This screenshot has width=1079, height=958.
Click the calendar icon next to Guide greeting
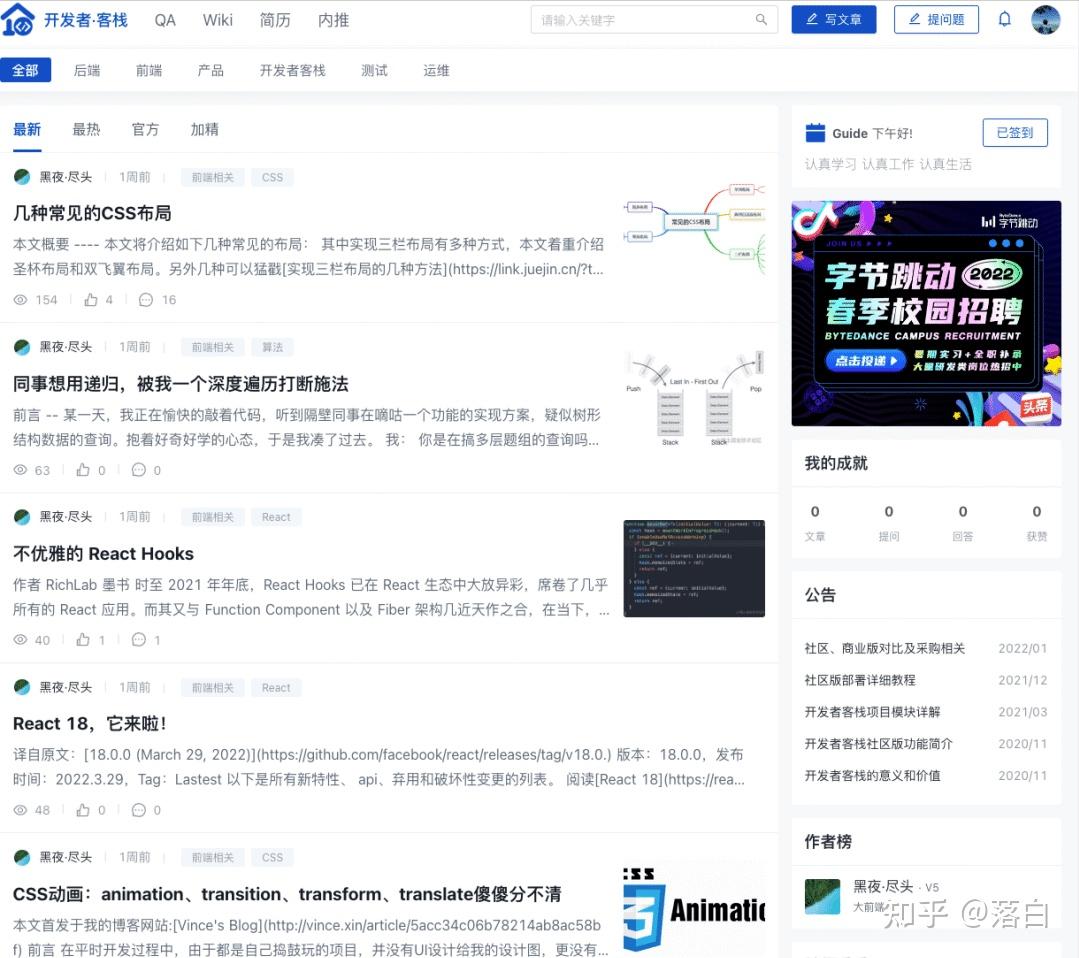coord(817,132)
